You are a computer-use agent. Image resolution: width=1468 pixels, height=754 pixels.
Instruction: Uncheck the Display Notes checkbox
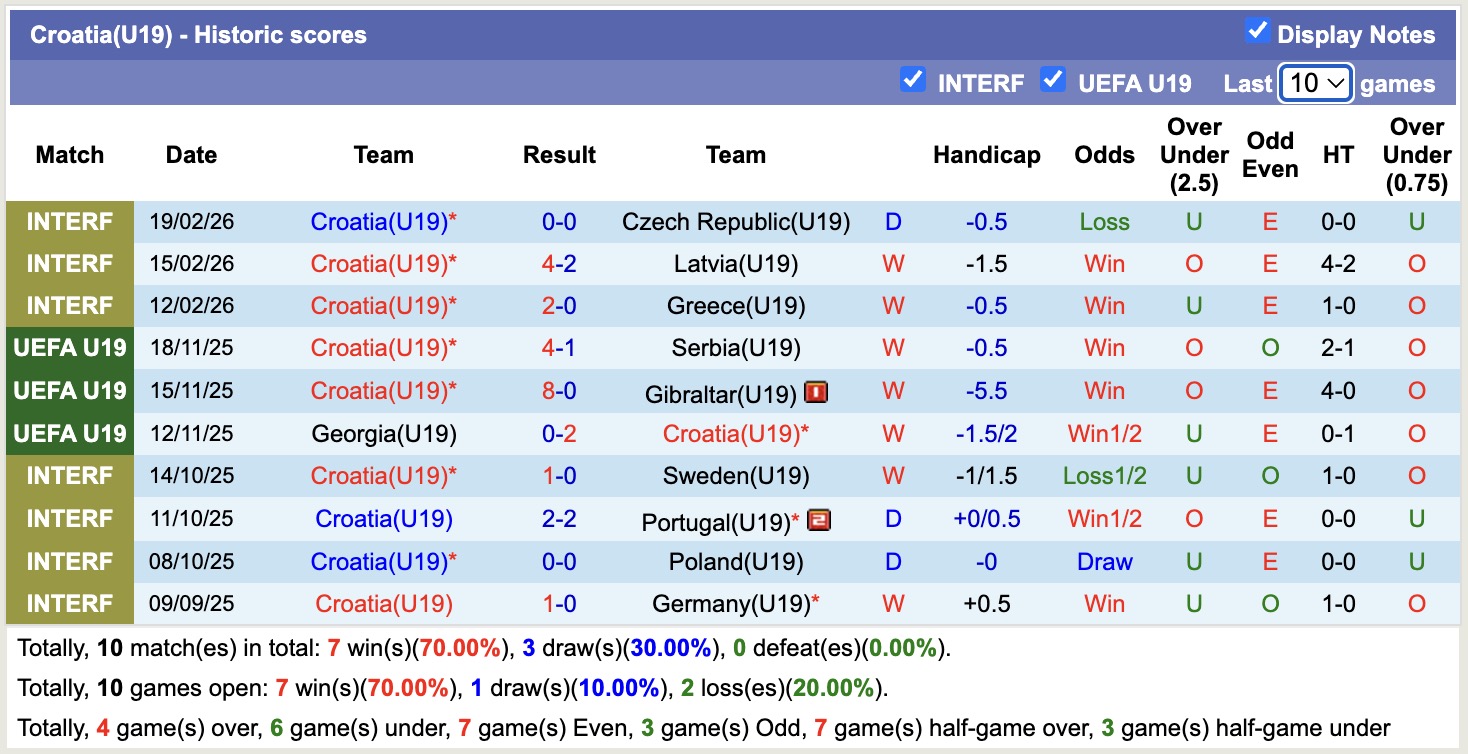(1256, 31)
